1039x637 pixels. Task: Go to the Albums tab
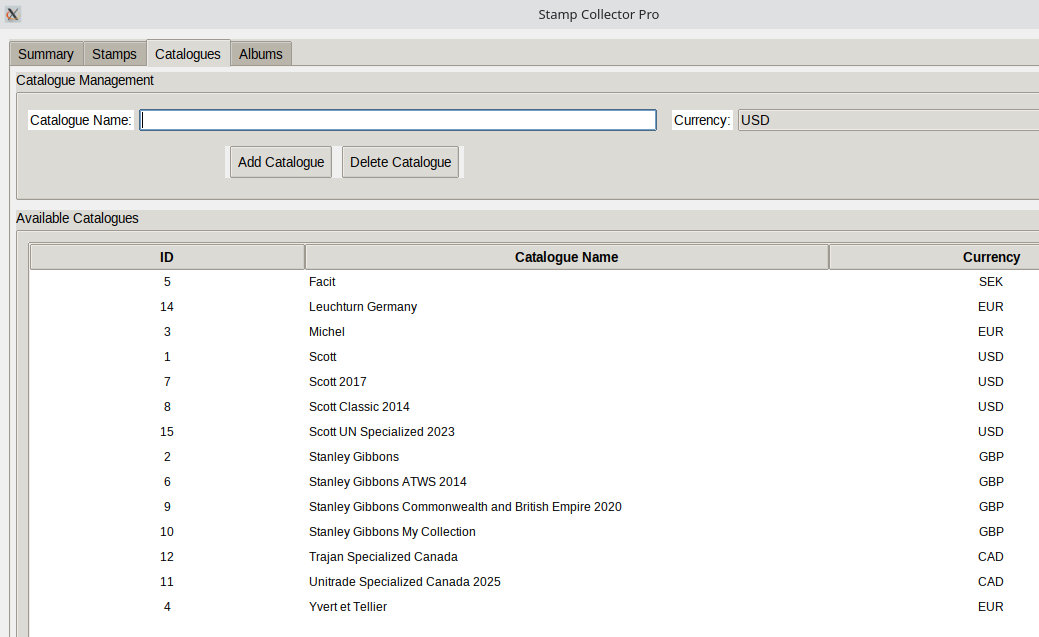click(261, 54)
